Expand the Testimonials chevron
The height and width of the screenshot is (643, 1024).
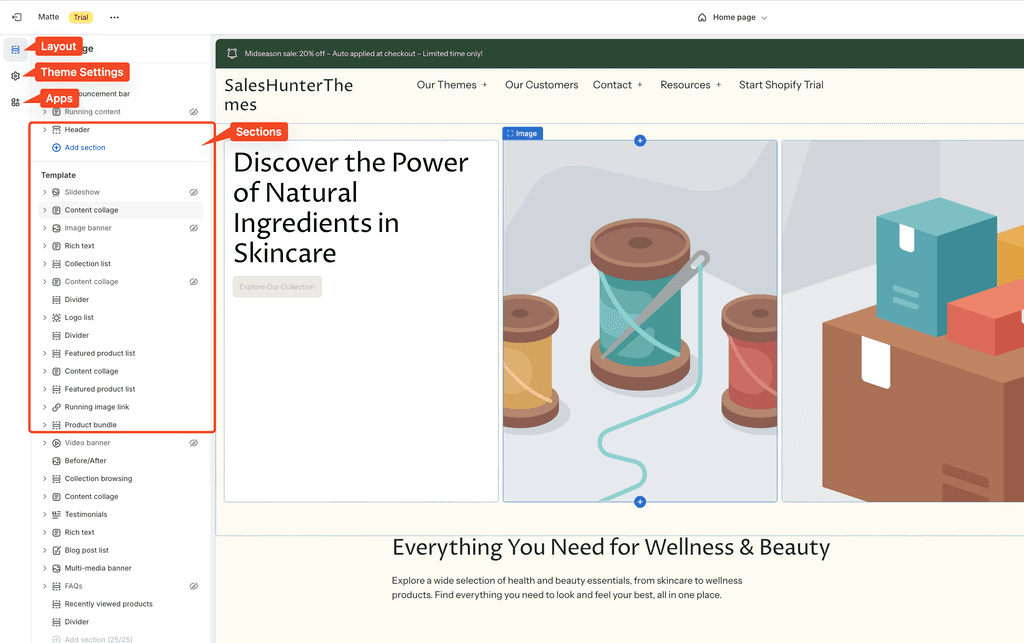coord(44,515)
